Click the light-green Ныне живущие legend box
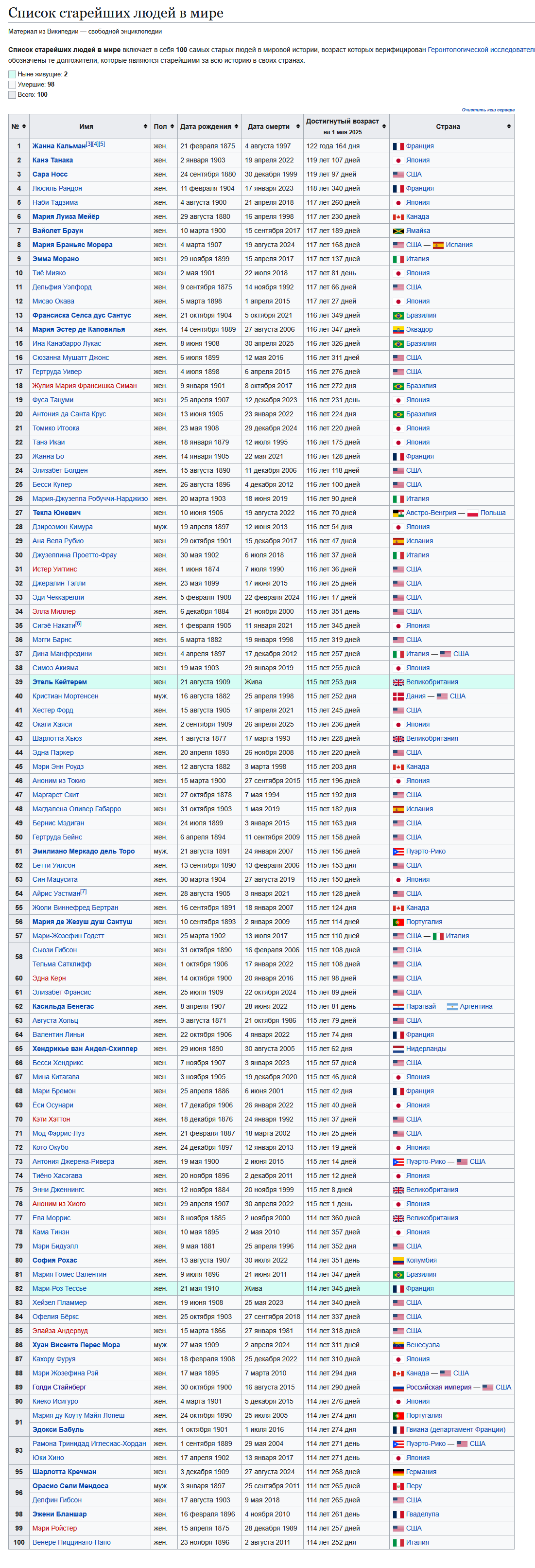The height and width of the screenshot is (1568, 535). click(12, 74)
